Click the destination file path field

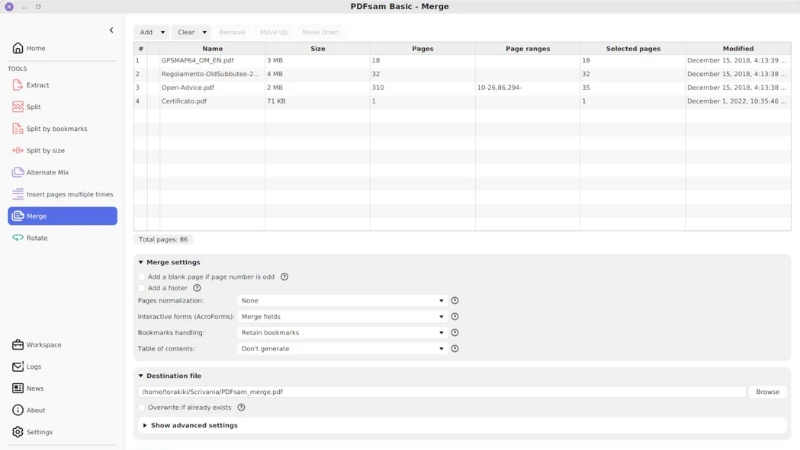coord(442,392)
